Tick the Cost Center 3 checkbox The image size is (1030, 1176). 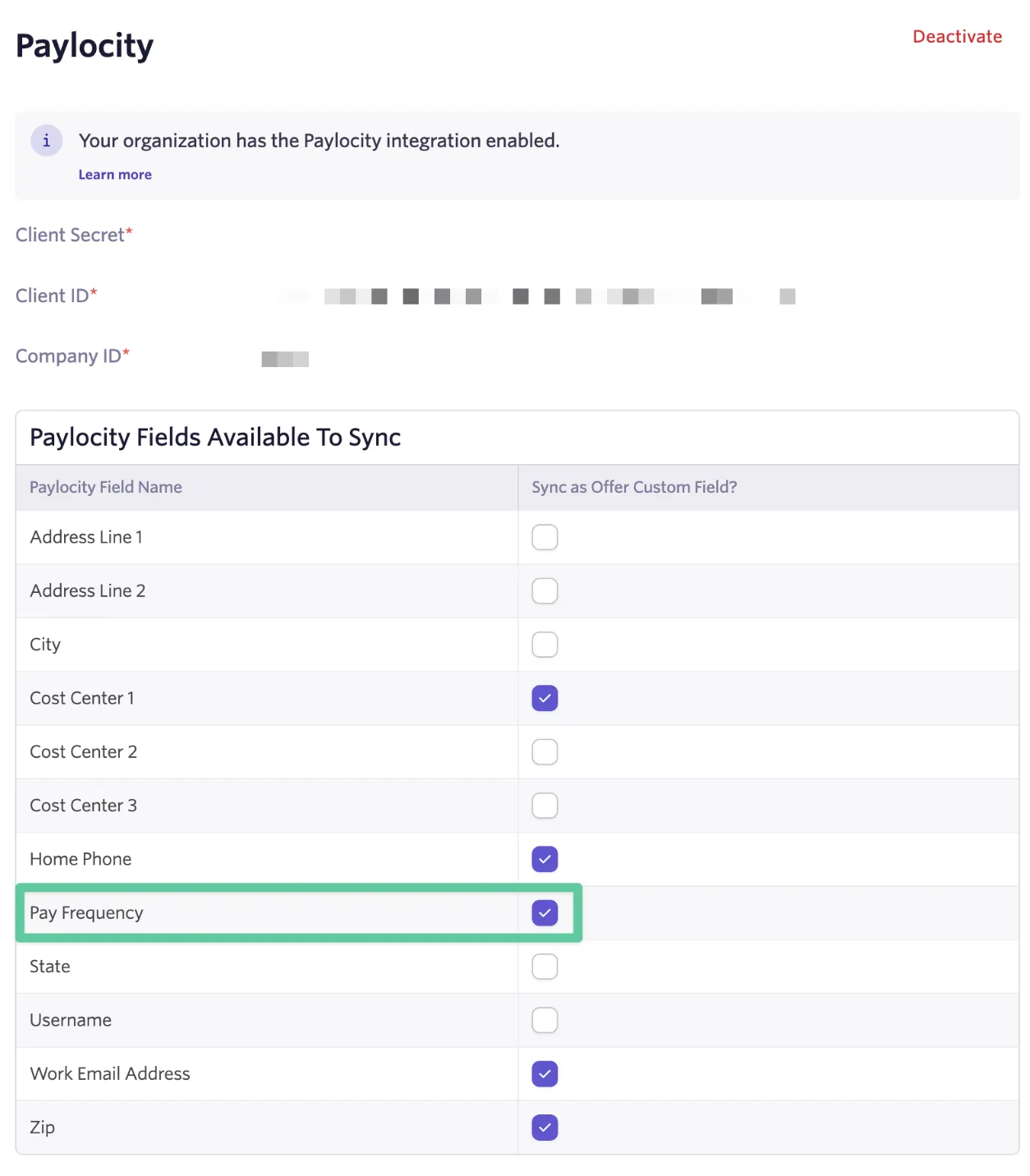[545, 806]
